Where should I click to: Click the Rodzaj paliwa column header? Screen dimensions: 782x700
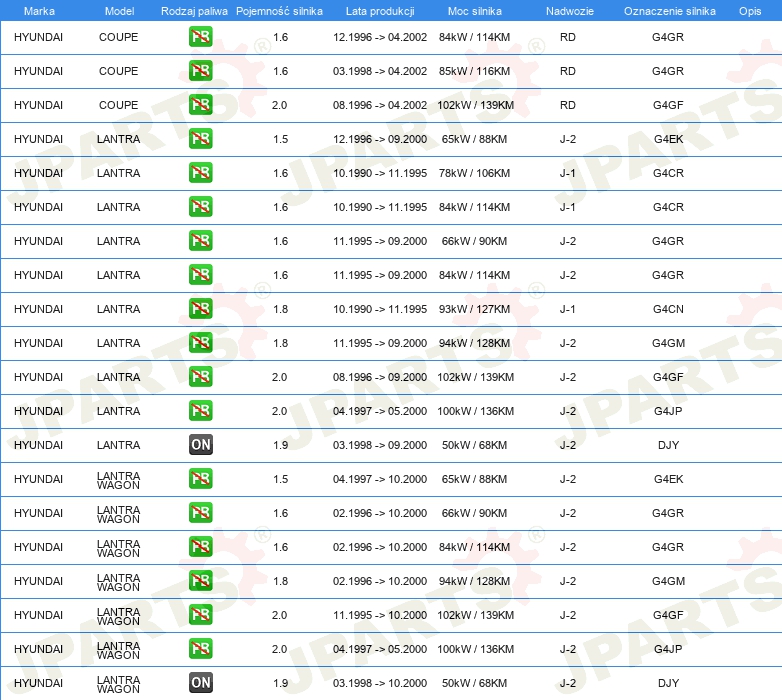pyautogui.click(x=194, y=11)
